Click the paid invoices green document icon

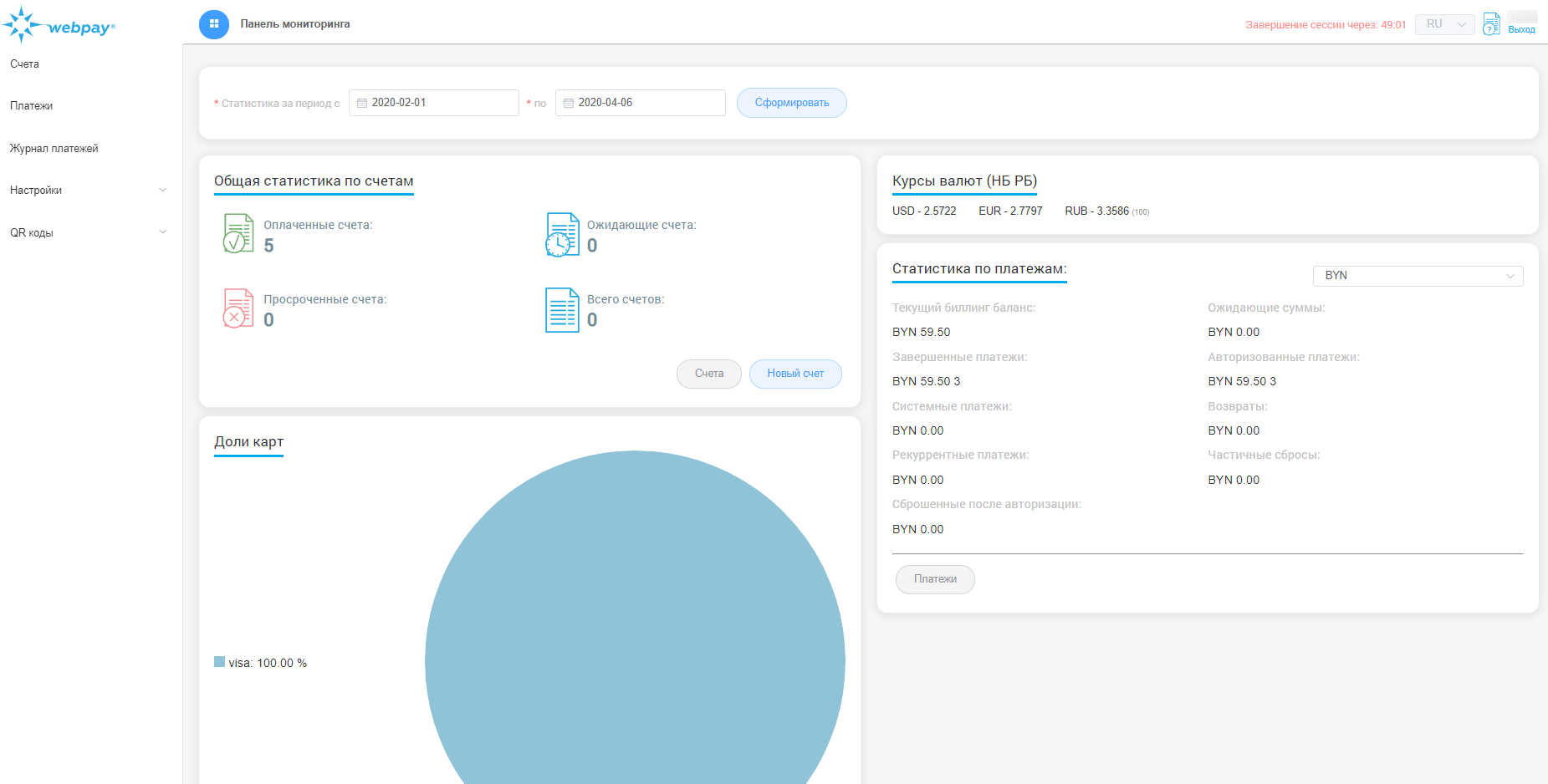[238, 233]
